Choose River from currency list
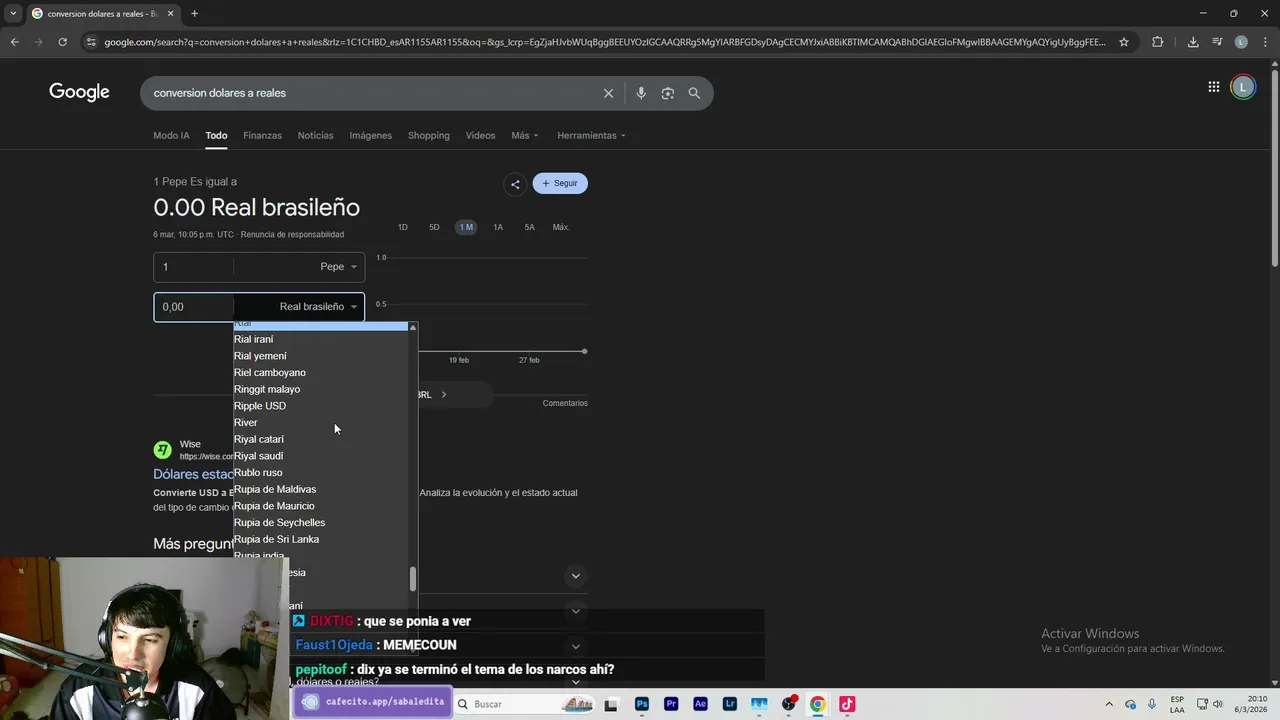 [x=321, y=423]
